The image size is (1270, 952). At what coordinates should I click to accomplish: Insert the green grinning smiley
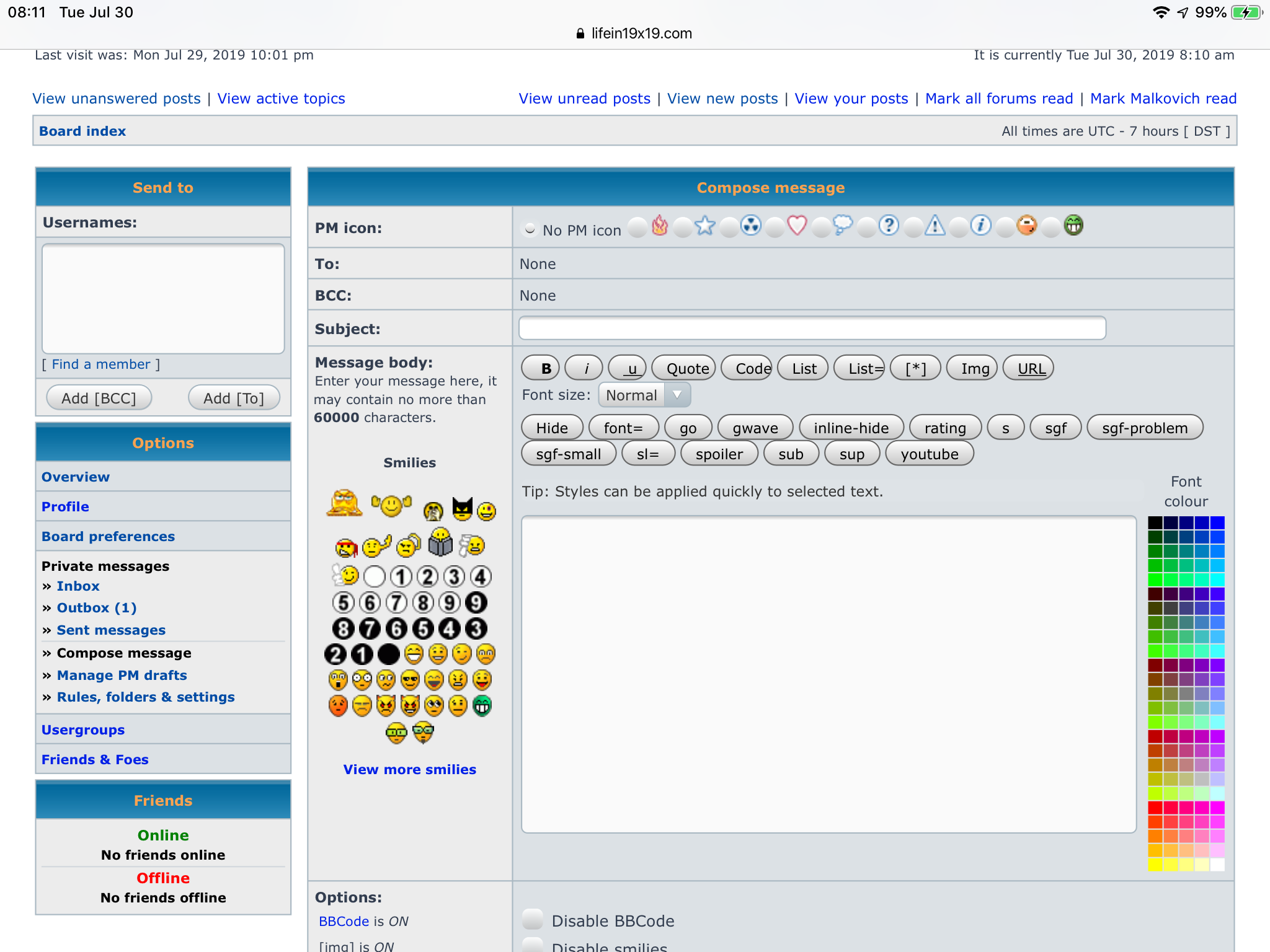click(x=482, y=706)
